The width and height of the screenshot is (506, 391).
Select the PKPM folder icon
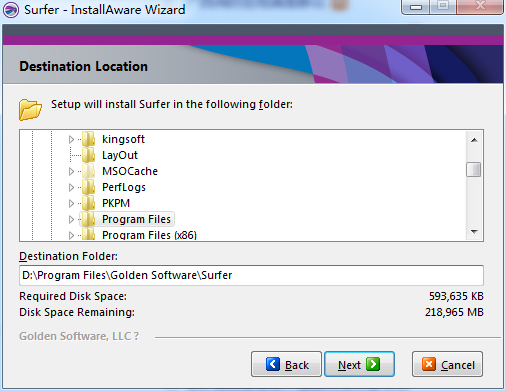[89, 203]
